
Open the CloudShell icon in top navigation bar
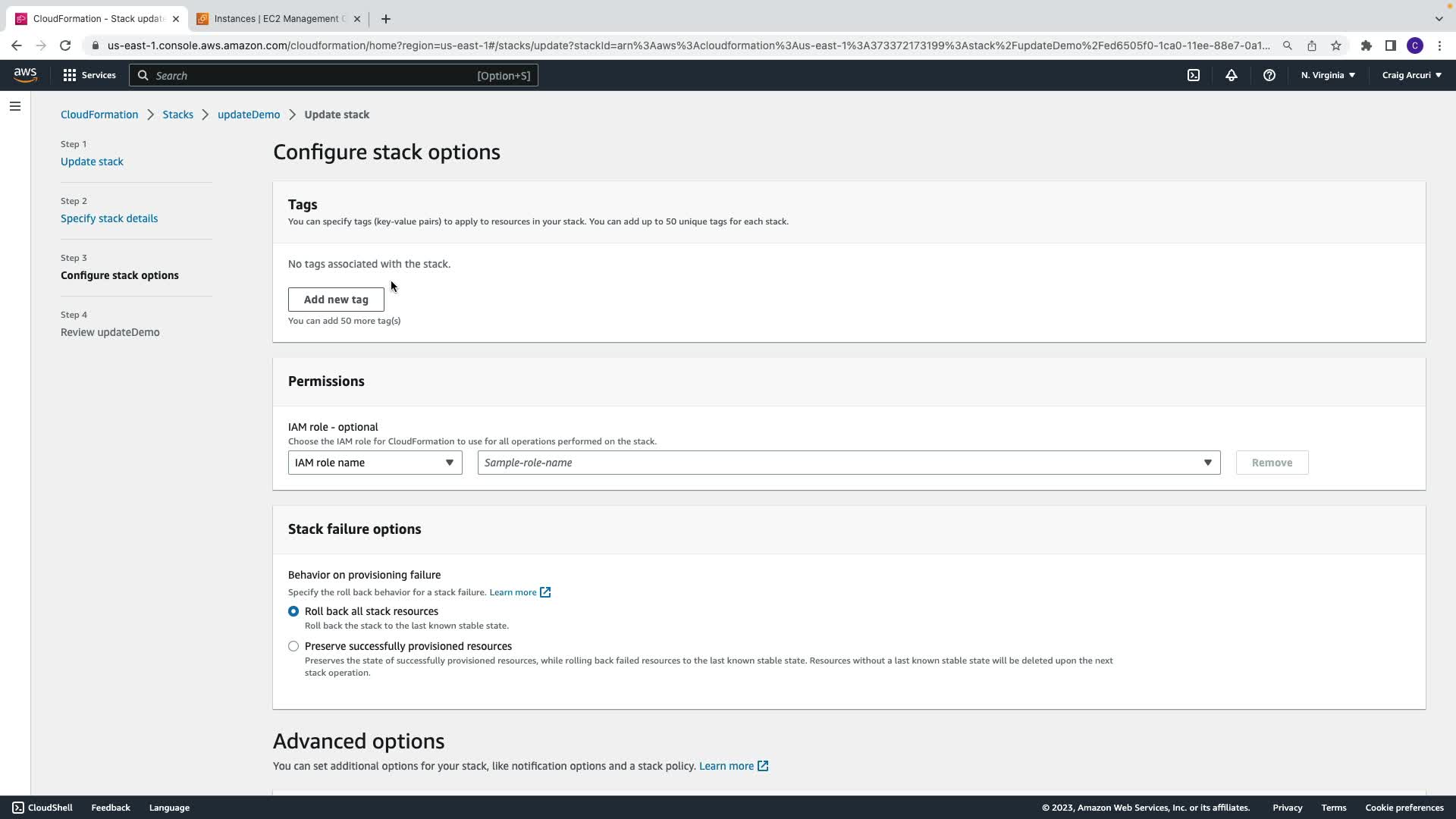(x=1194, y=75)
